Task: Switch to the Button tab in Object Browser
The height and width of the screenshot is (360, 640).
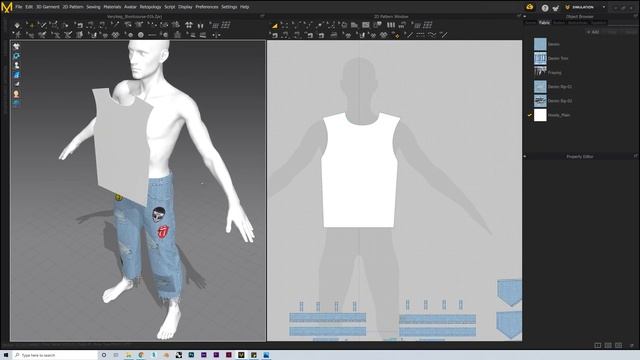Action: click(558, 22)
